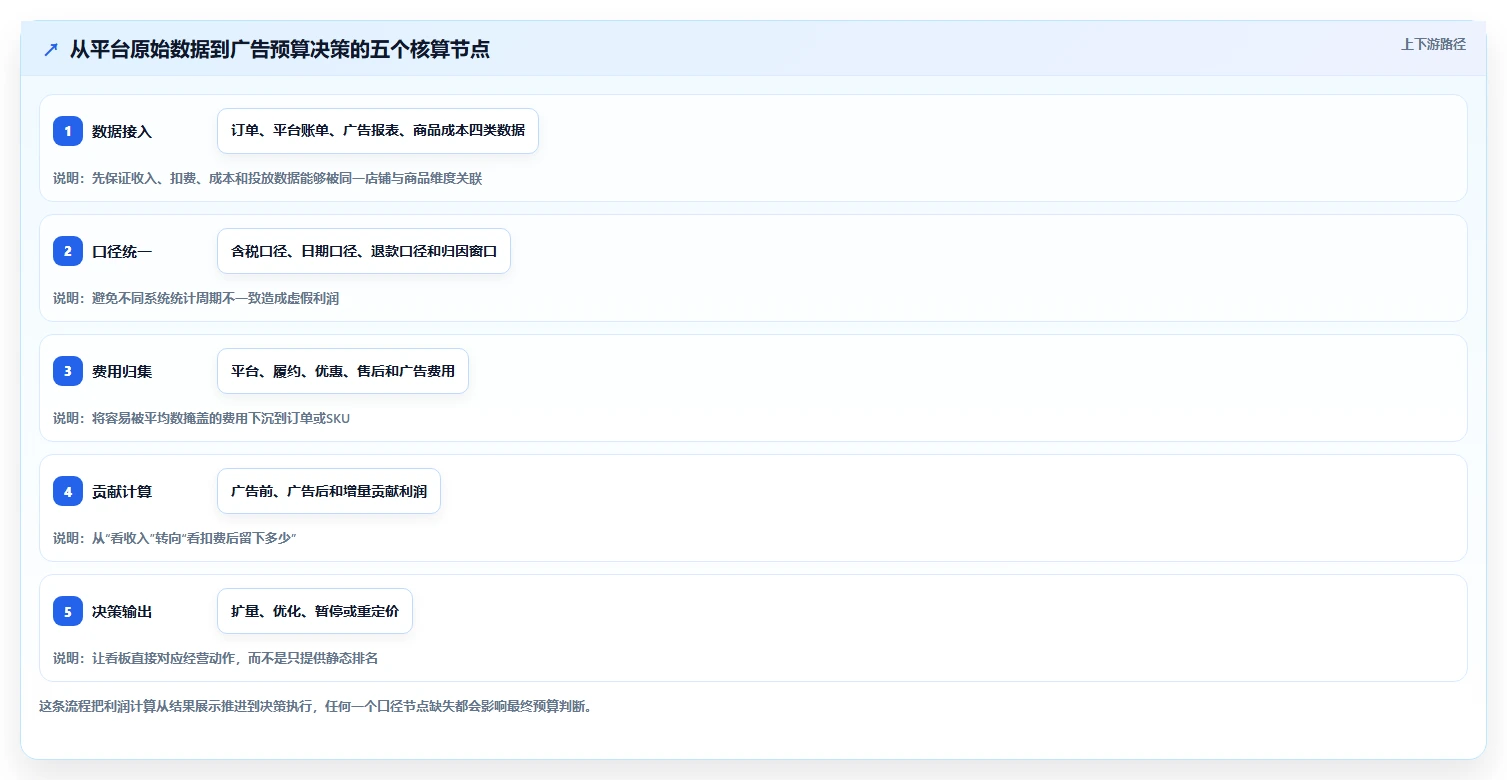
Task: Click the step 1 number badge
Action: tap(68, 131)
